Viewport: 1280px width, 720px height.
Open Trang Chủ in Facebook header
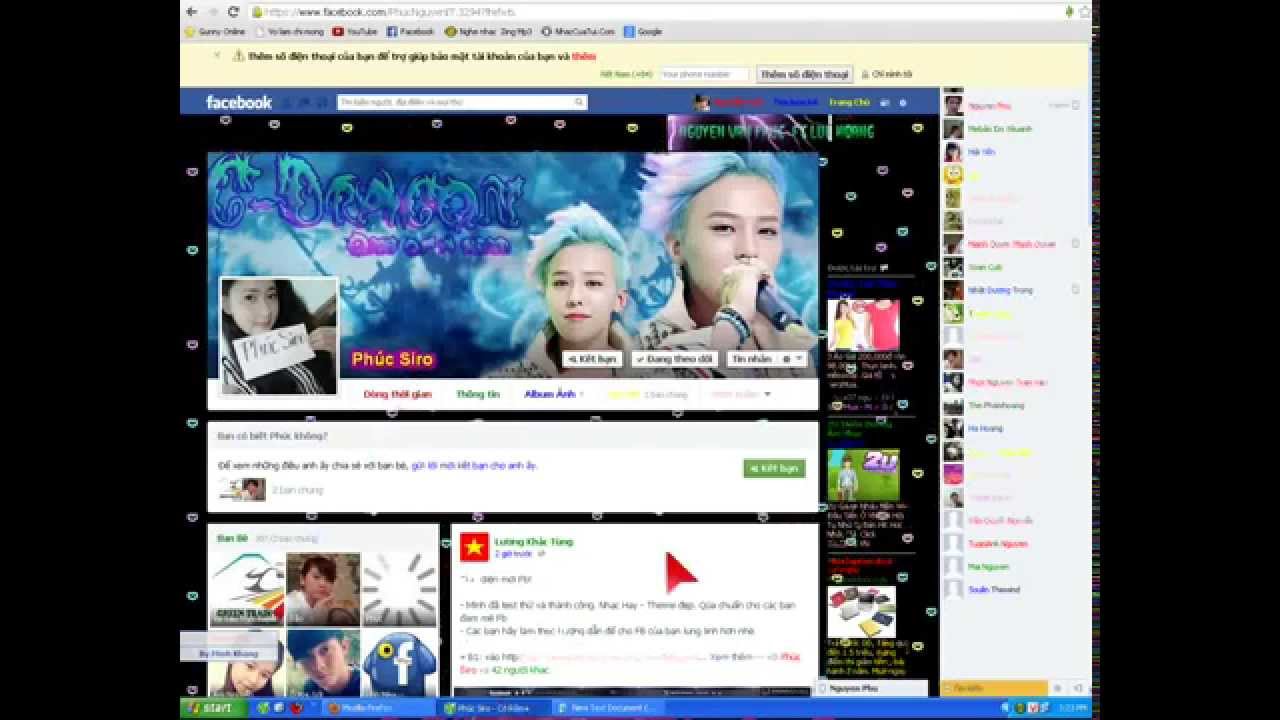point(849,102)
